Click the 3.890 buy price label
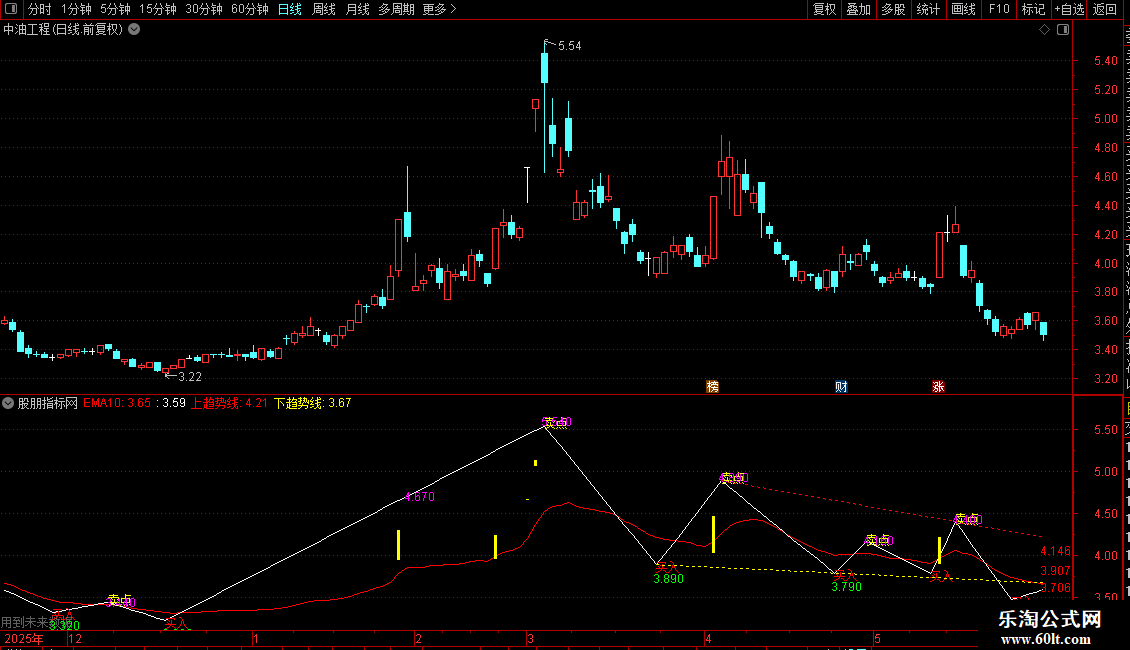 pos(669,579)
